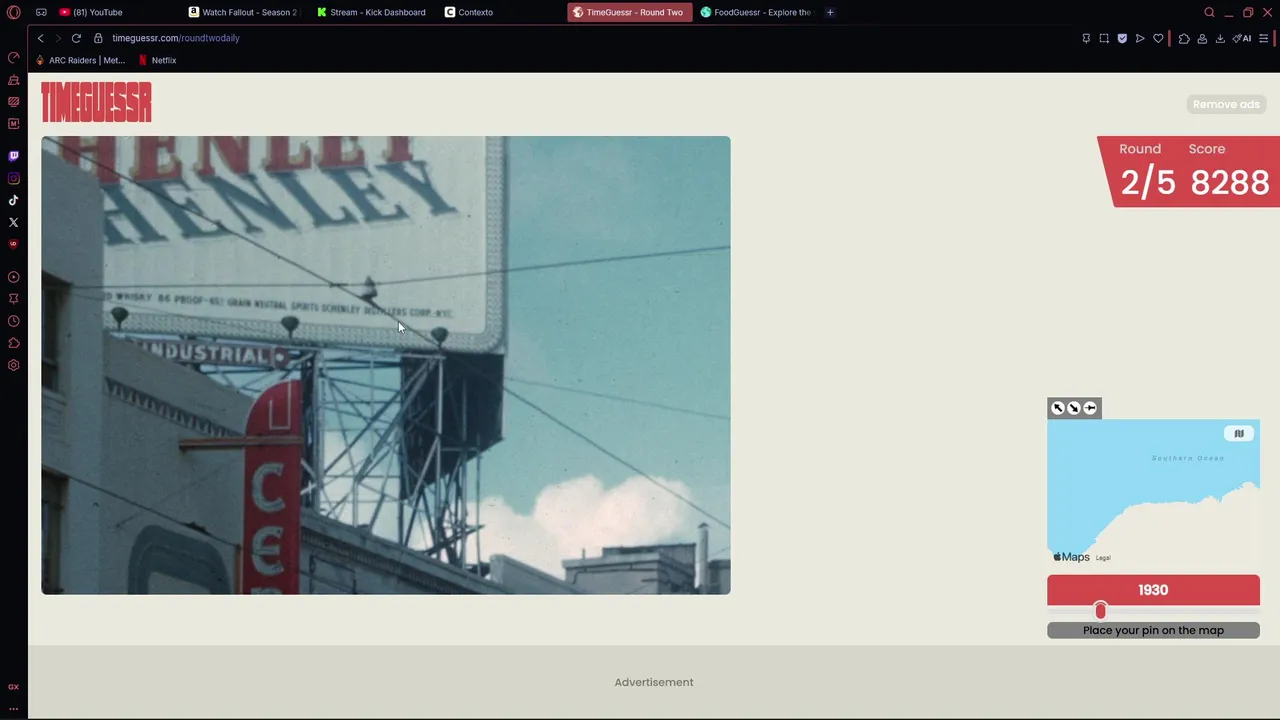
Task: Place a pin on the mini map
Action: (x=1153, y=492)
